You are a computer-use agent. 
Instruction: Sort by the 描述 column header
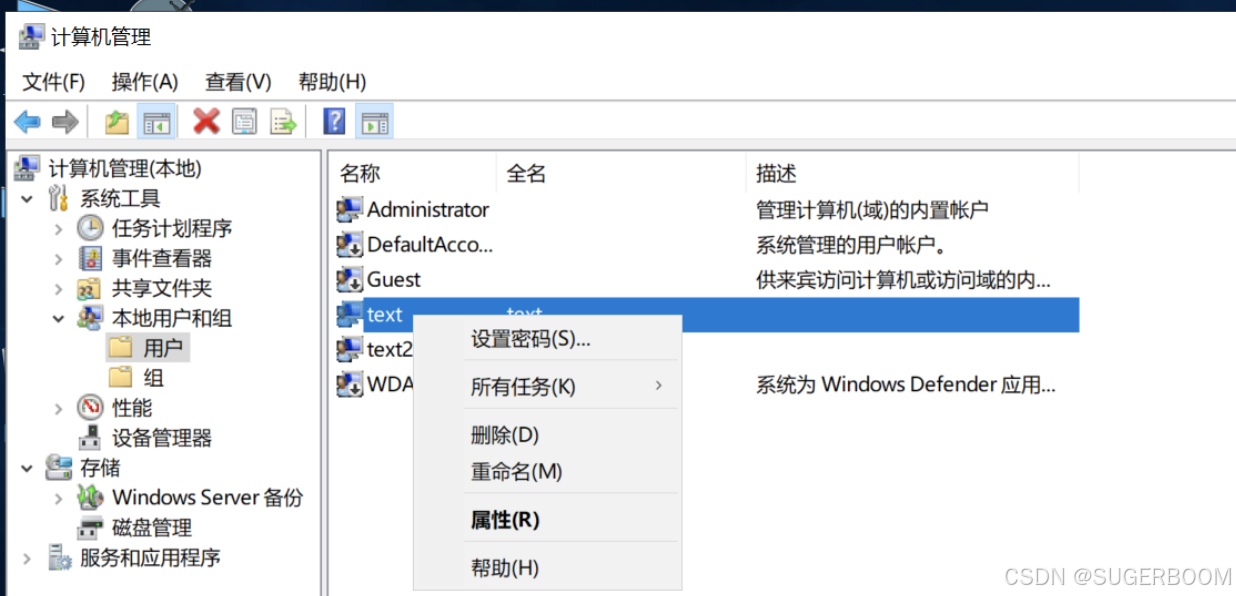tap(913, 173)
